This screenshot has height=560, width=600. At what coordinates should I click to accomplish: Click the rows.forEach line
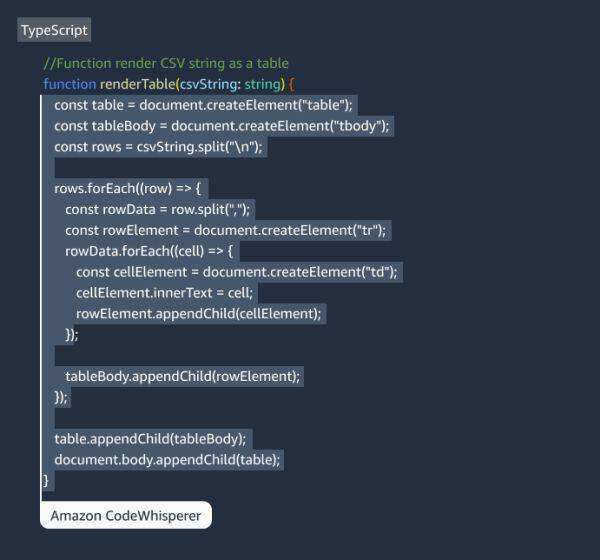pyautogui.click(x=127, y=188)
